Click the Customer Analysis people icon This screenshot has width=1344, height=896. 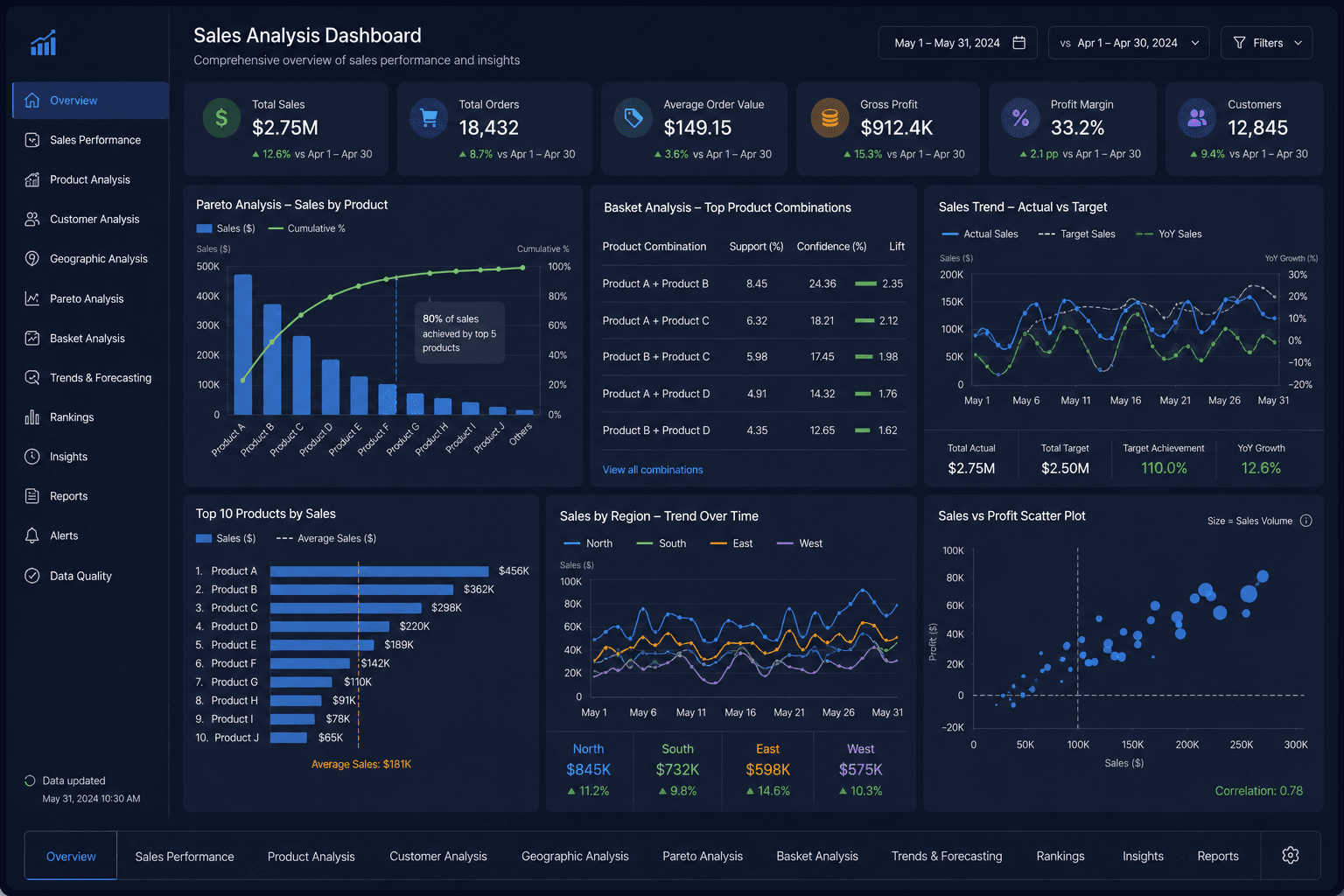(x=32, y=219)
